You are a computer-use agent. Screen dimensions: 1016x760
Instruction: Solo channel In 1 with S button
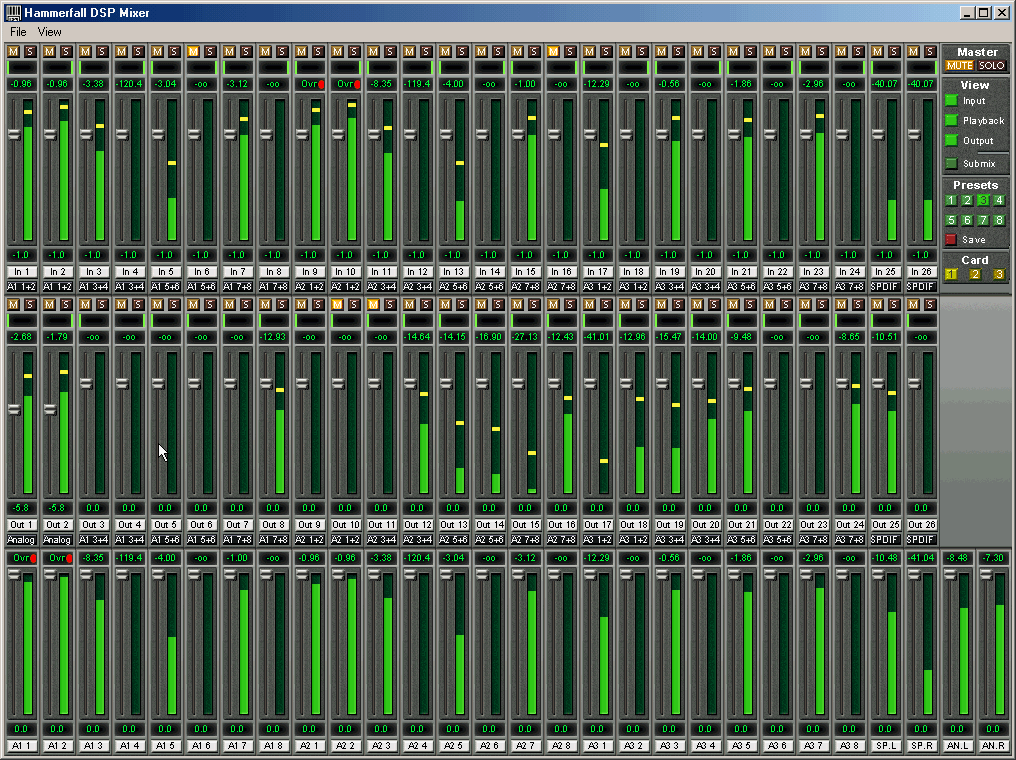pos(30,51)
